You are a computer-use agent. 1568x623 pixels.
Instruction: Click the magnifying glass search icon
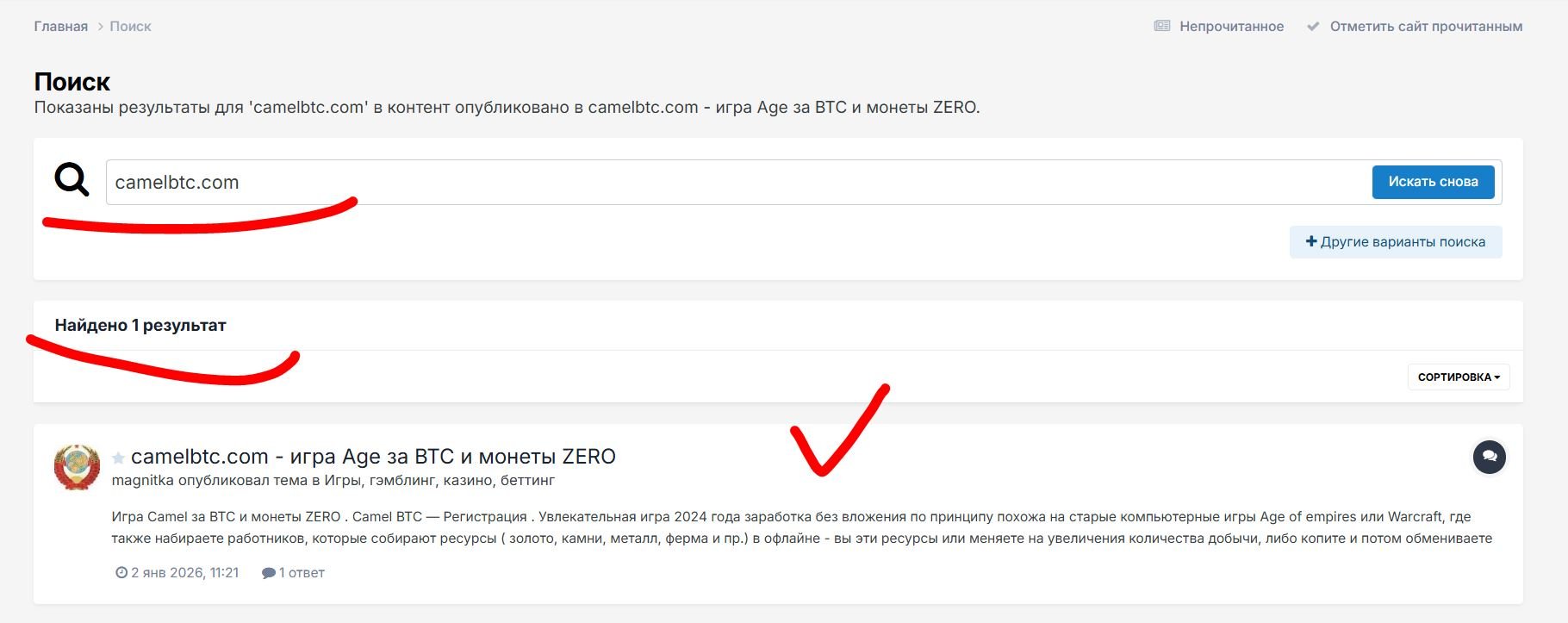click(x=72, y=179)
